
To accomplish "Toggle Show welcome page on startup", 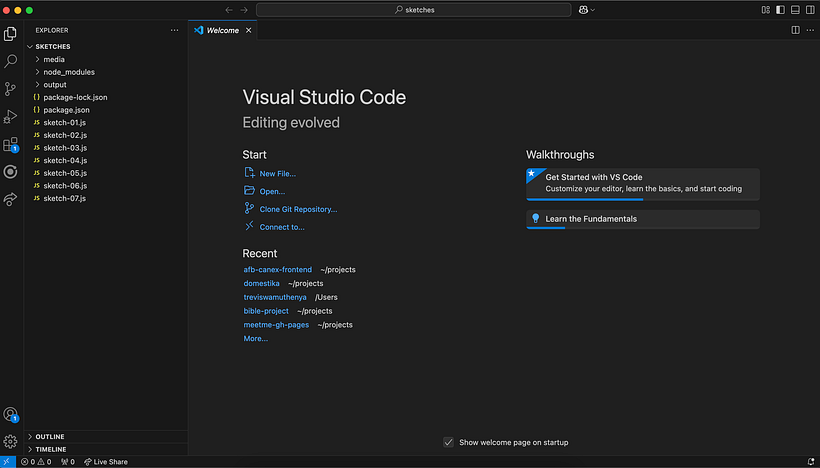I will (448, 442).
